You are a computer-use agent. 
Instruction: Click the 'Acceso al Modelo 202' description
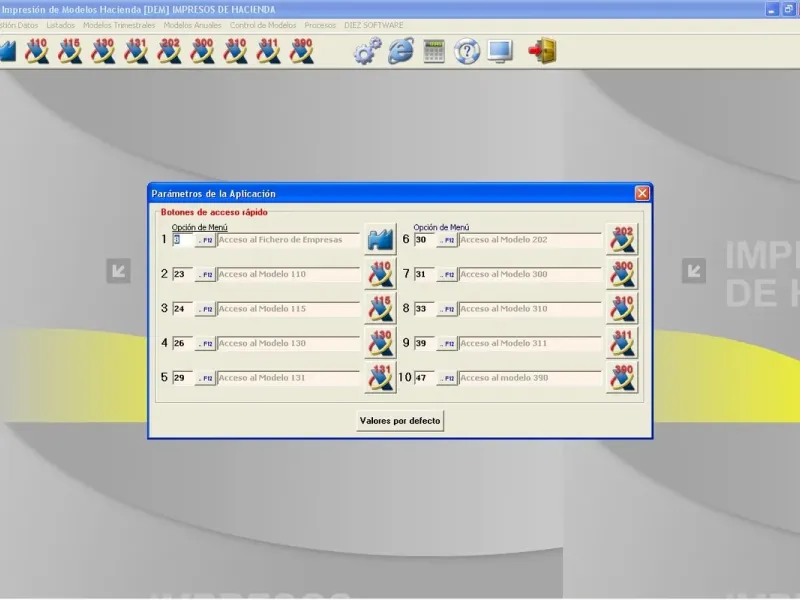(531, 240)
